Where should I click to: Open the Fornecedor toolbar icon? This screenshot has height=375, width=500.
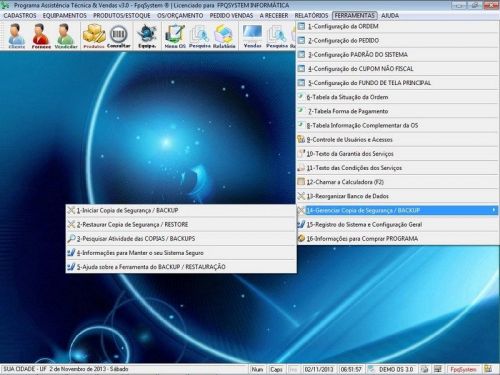(x=41, y=36)
